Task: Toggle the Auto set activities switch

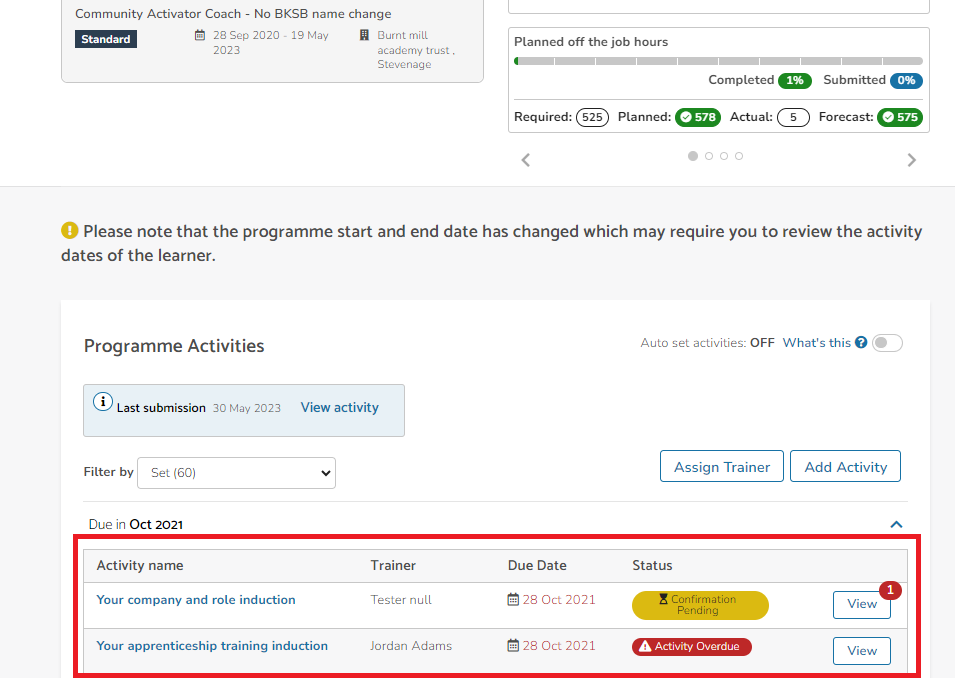Action: (x=887, y=343)
